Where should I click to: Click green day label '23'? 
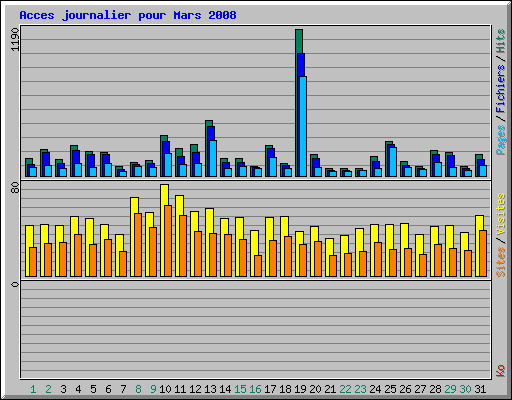(x=360, y=389)
